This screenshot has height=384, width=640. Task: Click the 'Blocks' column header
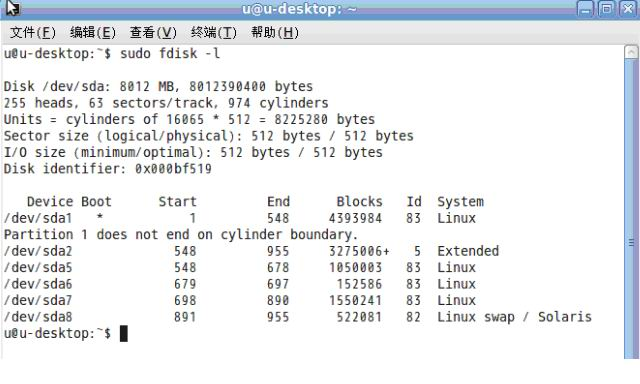pos(360,202)
